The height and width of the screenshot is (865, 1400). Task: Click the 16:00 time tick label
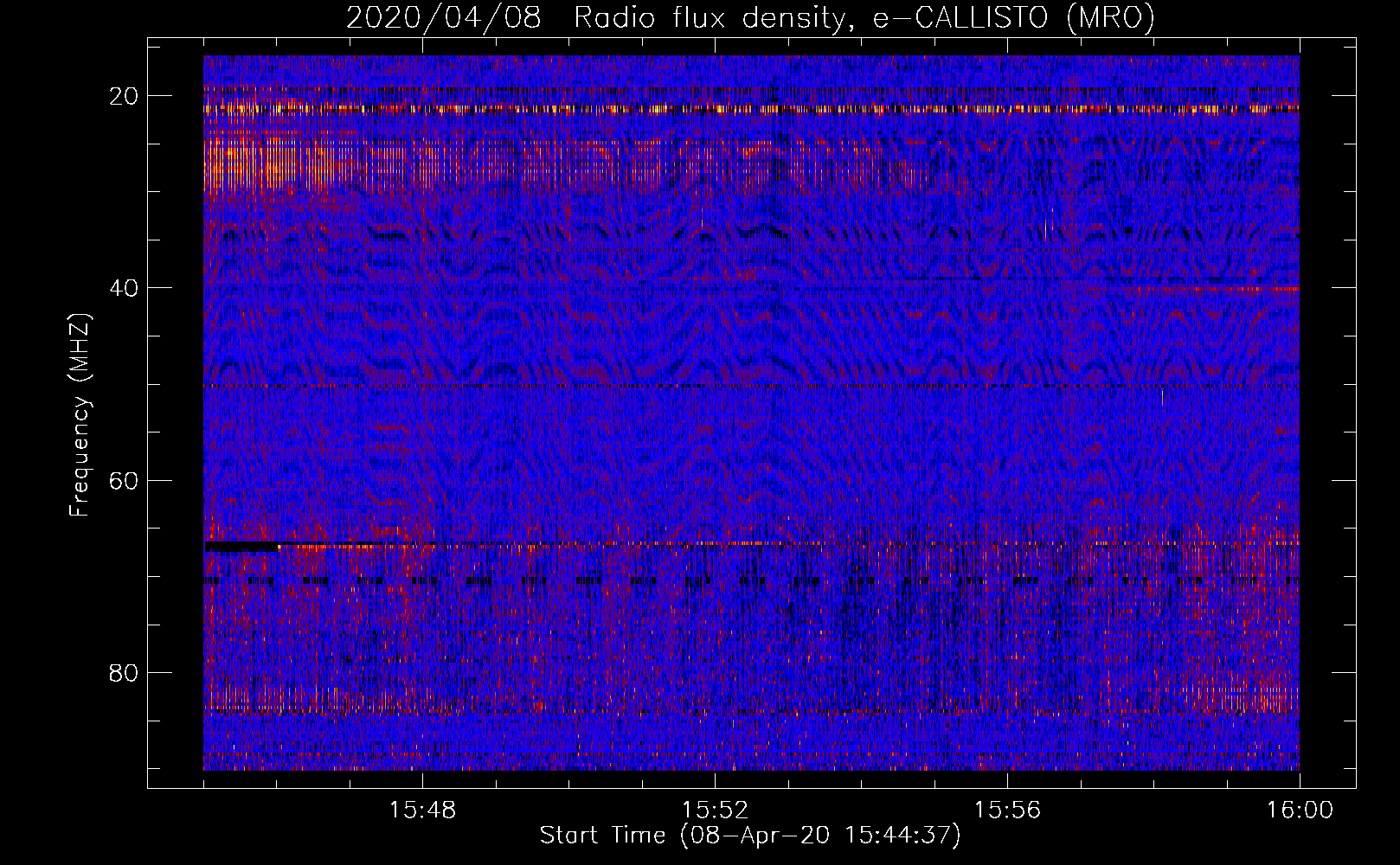(1300, 811)
